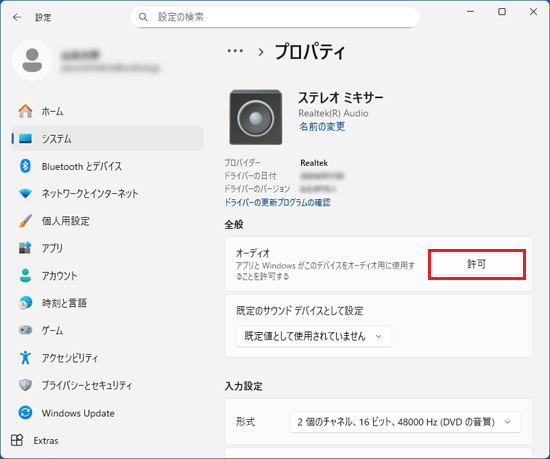This screenshot has width=550, height=459.
Task: Open Windows Update settings page
Action: [108, 412]
